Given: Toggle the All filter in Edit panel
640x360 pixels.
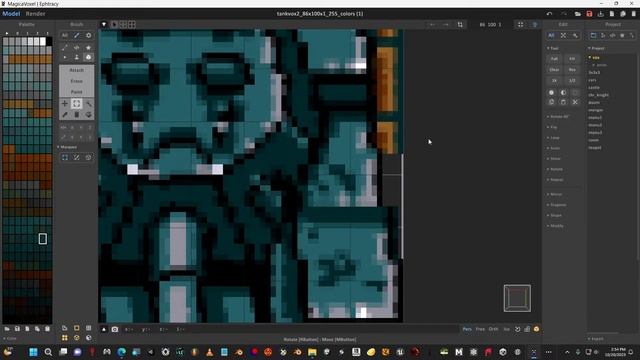Looking at the screenshot, I should 551,36.
